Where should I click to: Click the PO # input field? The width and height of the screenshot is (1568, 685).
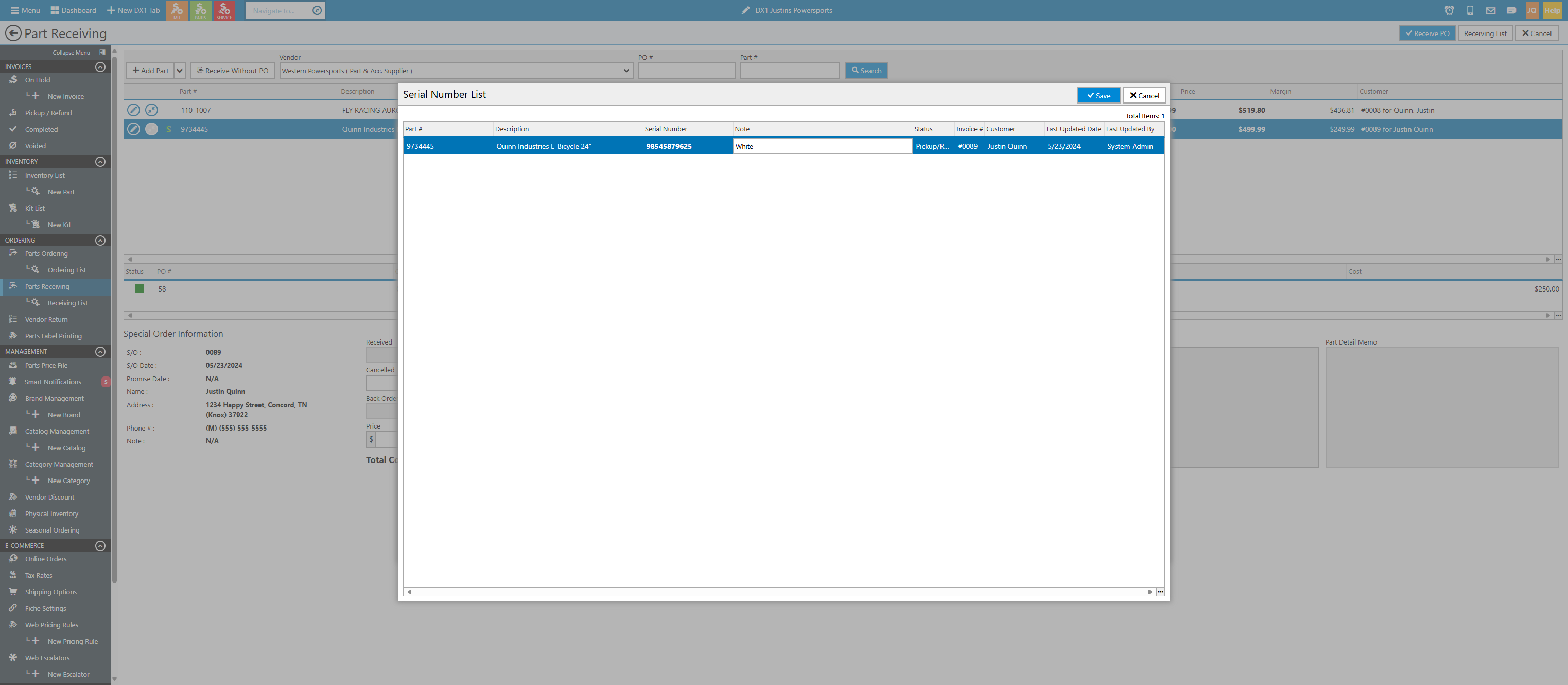click(687, 71)
